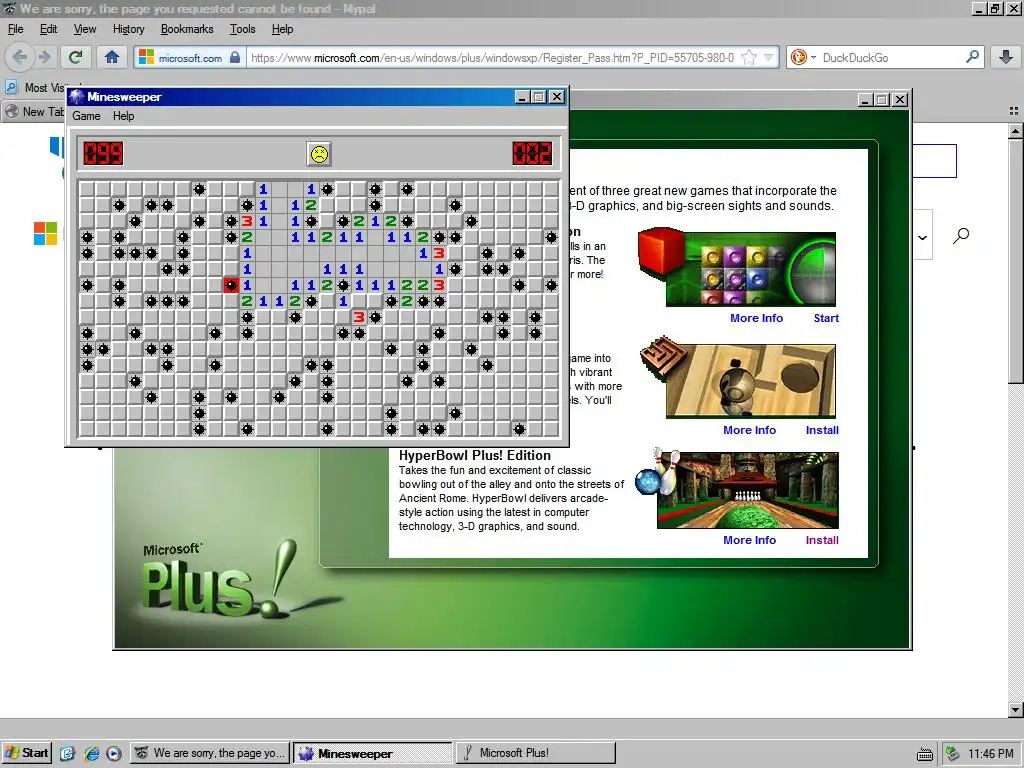Viewport: 1024px width, 768px height.
Task: Expand the chevron dropdown on the web page
Action: click(x=922, y=237)
